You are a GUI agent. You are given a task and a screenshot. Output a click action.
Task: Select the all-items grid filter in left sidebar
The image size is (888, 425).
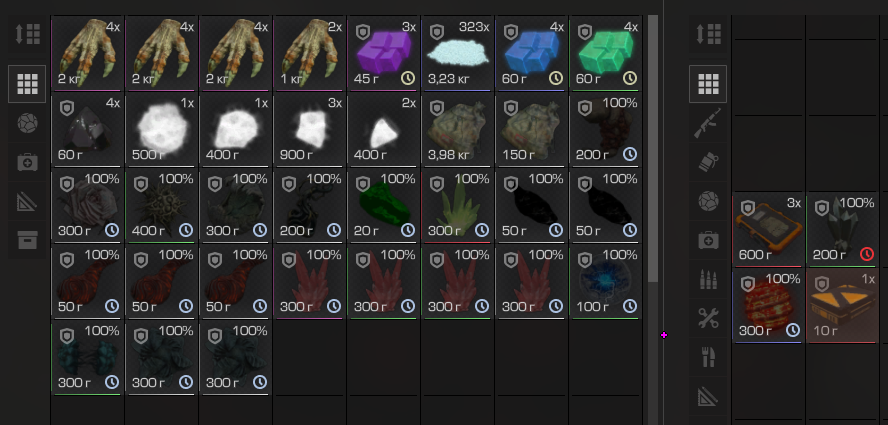[x=27, y=84]
